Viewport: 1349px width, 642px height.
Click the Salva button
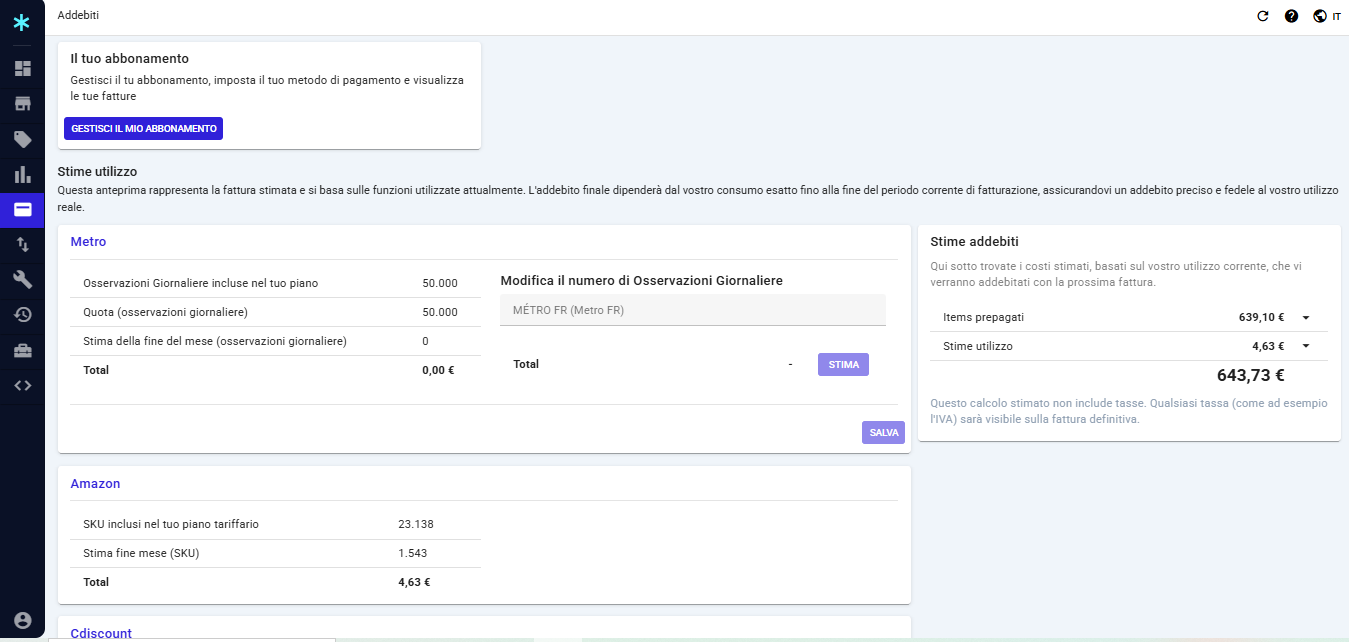click(883, 432)
